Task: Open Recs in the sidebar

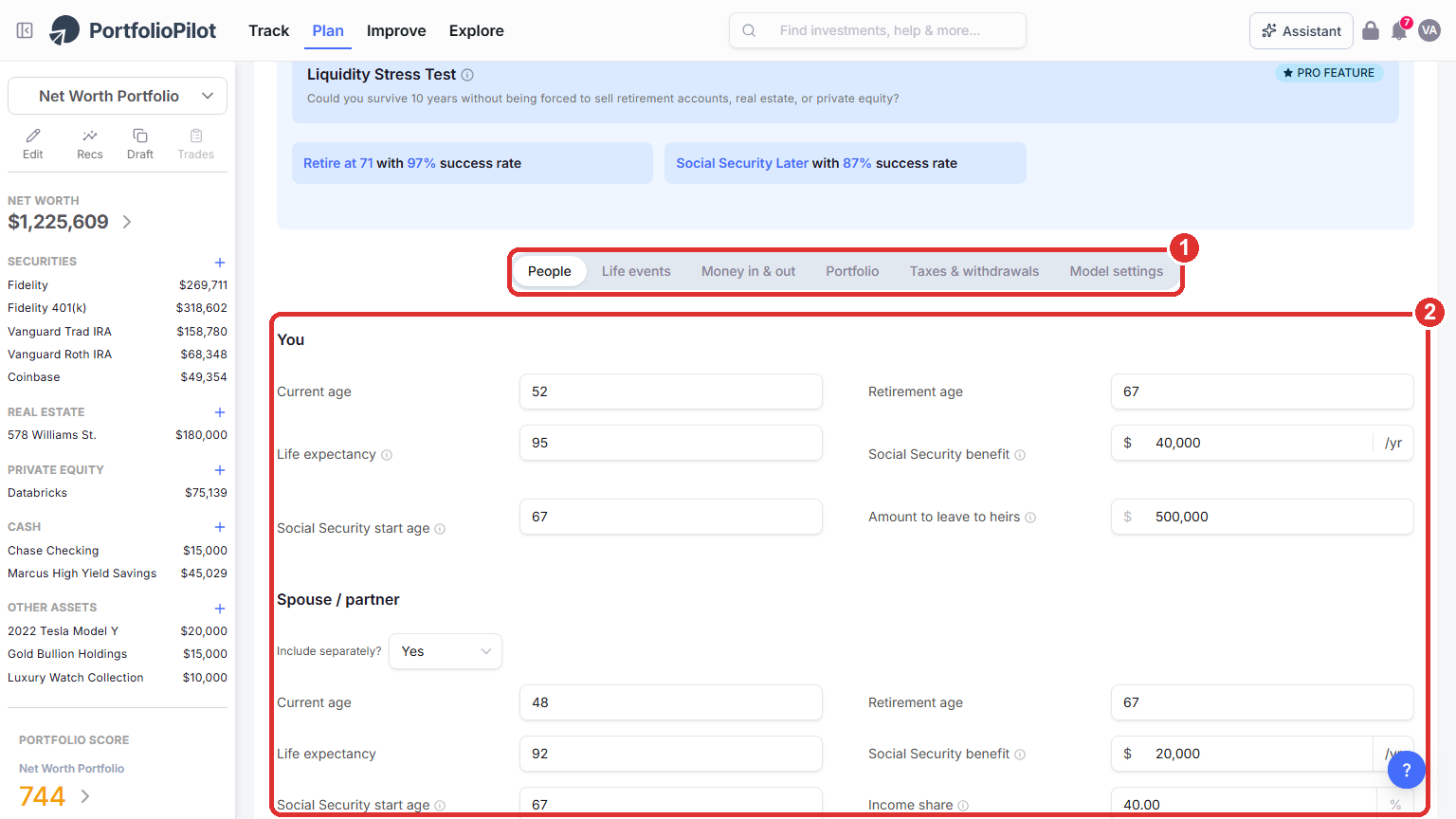Action: coord(90,143)
